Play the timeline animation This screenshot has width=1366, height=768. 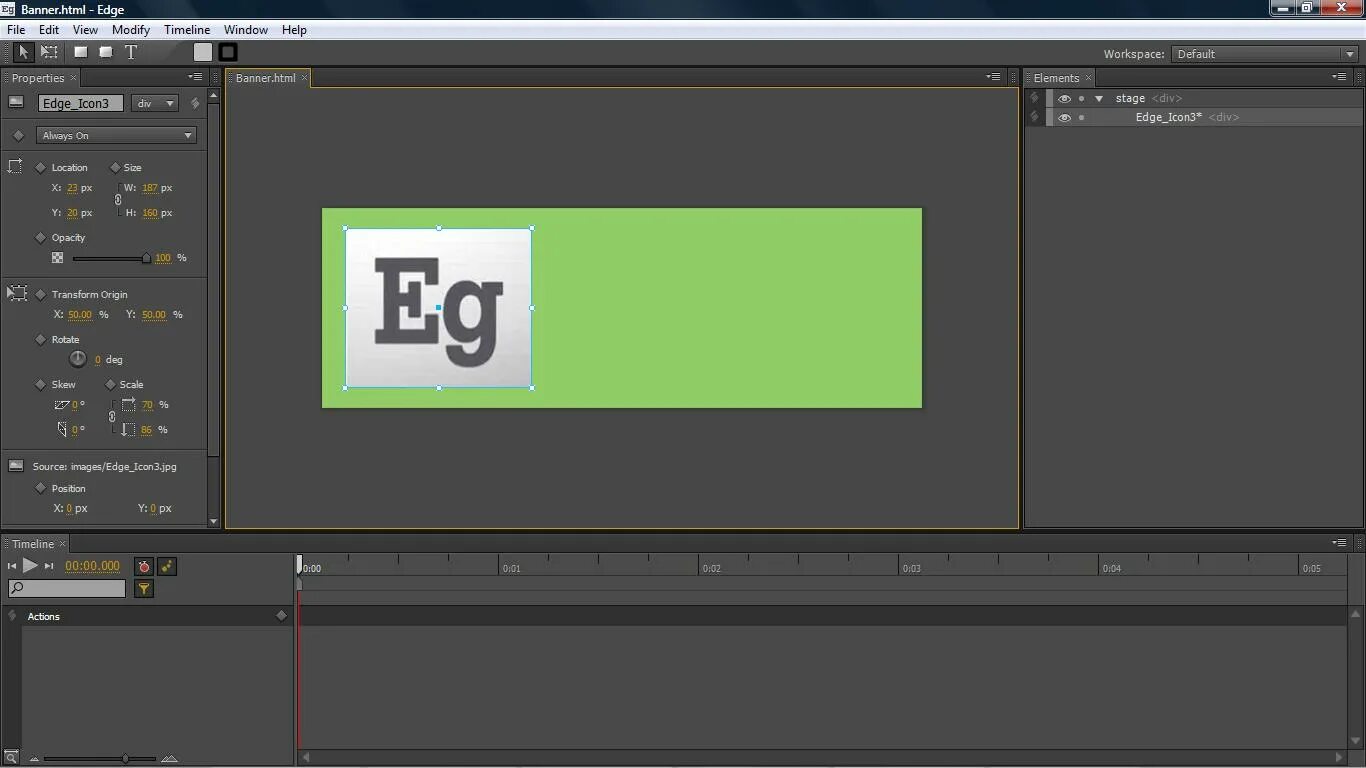point(30,566)
